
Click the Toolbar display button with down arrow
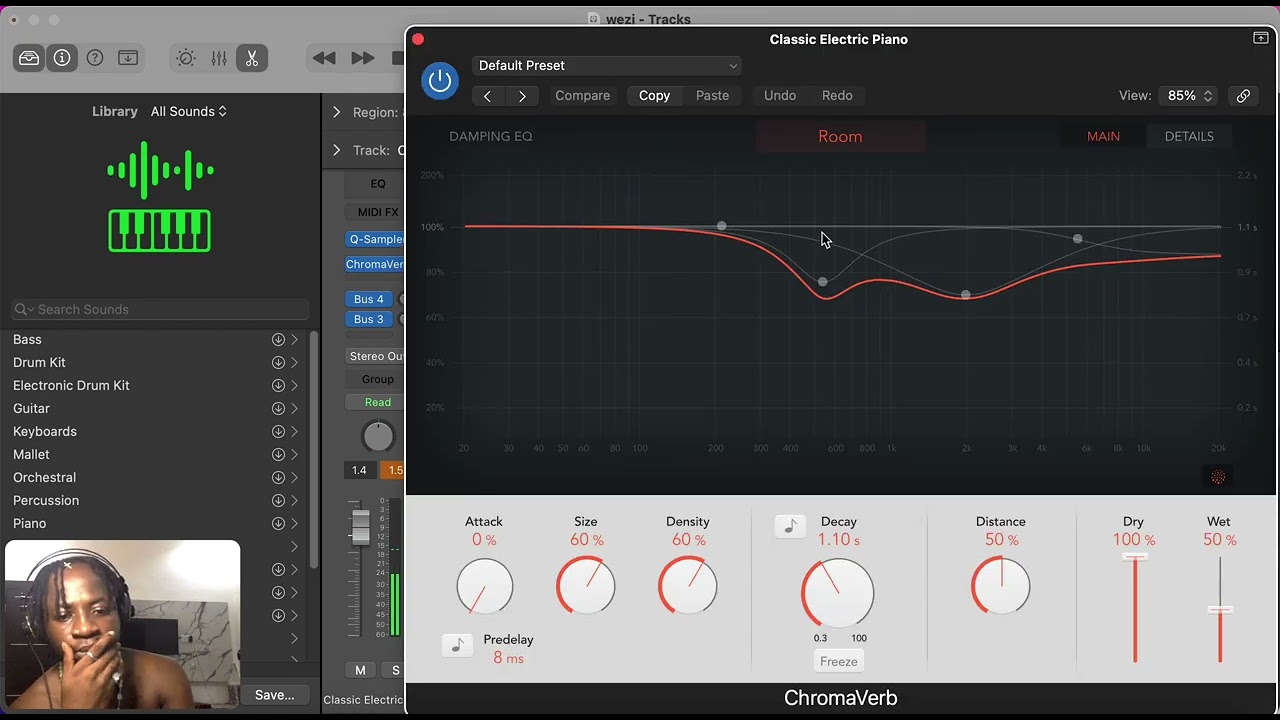click(128, 58)
